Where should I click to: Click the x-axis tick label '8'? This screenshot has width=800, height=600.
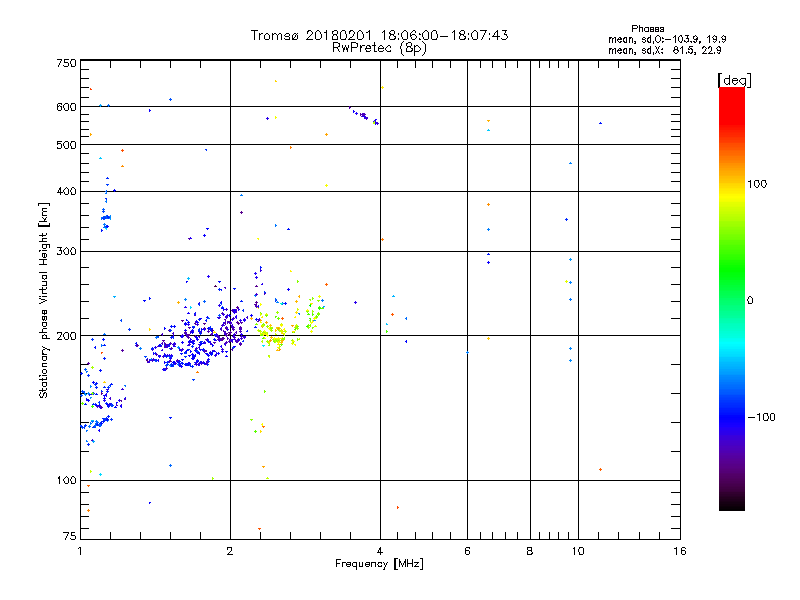tap(530, 551)
